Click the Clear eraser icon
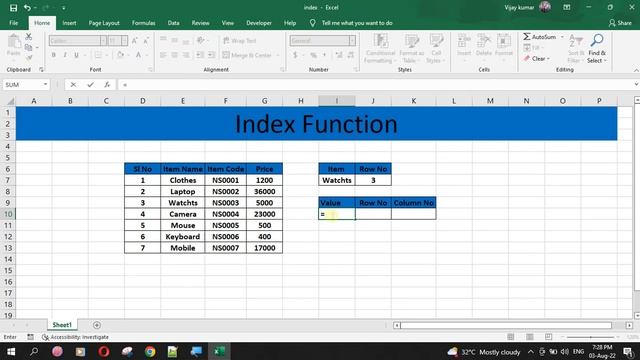Screen dimensions: 640x360 pyautogui.click(x=527, y=59)
